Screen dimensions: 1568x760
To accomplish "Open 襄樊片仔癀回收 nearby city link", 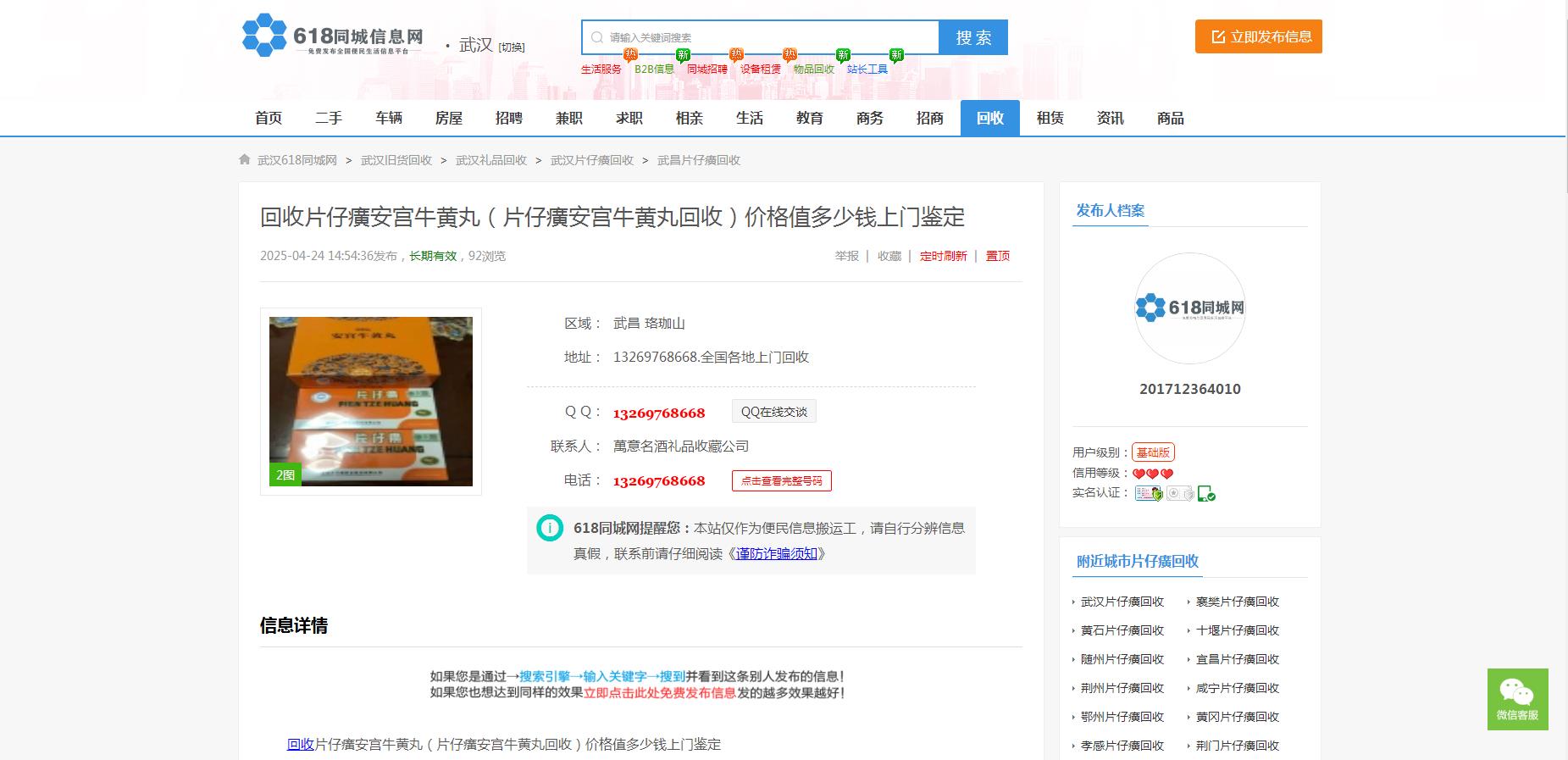I will 1238,602.
